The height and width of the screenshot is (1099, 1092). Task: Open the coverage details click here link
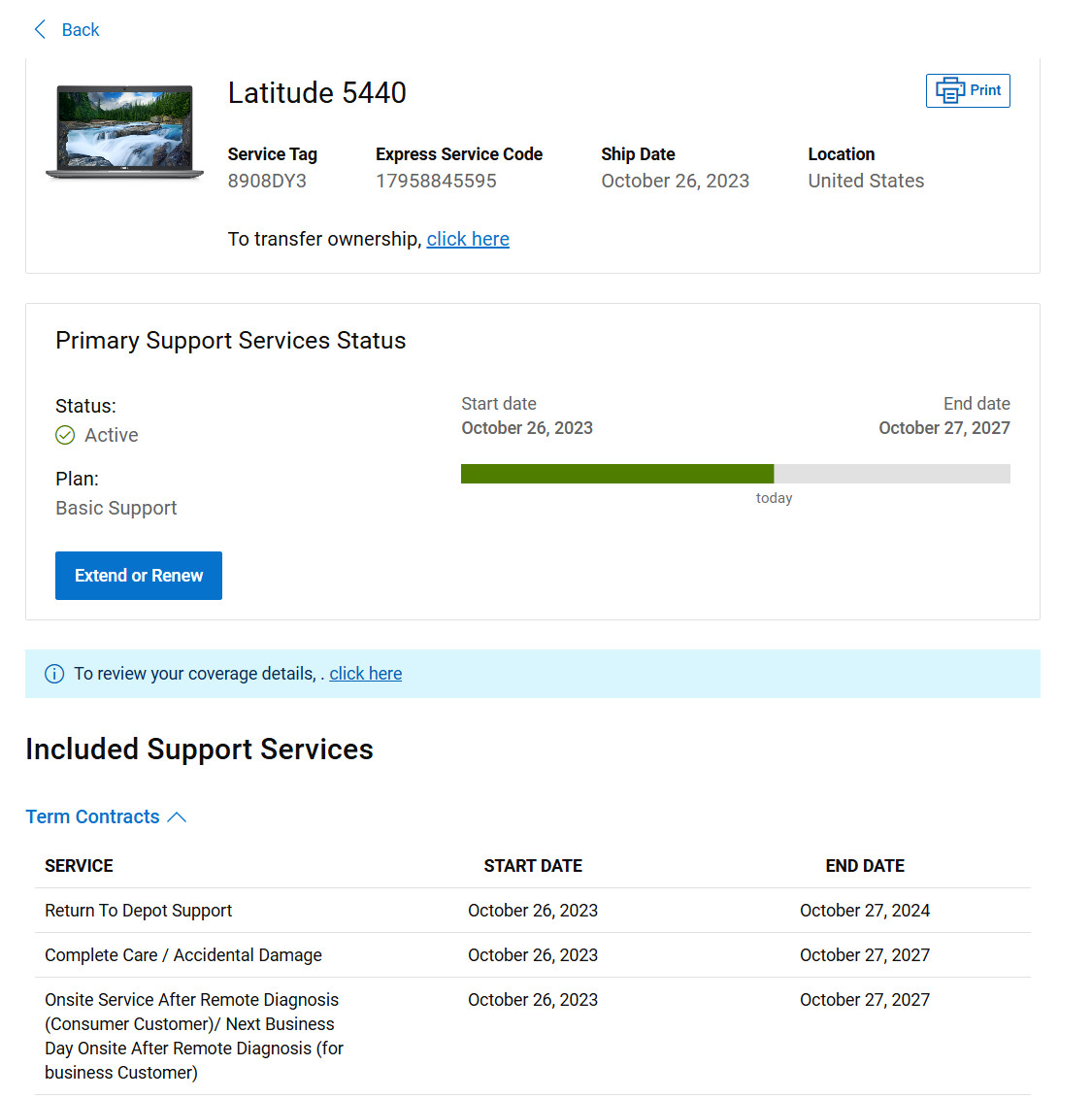(365, 674)
